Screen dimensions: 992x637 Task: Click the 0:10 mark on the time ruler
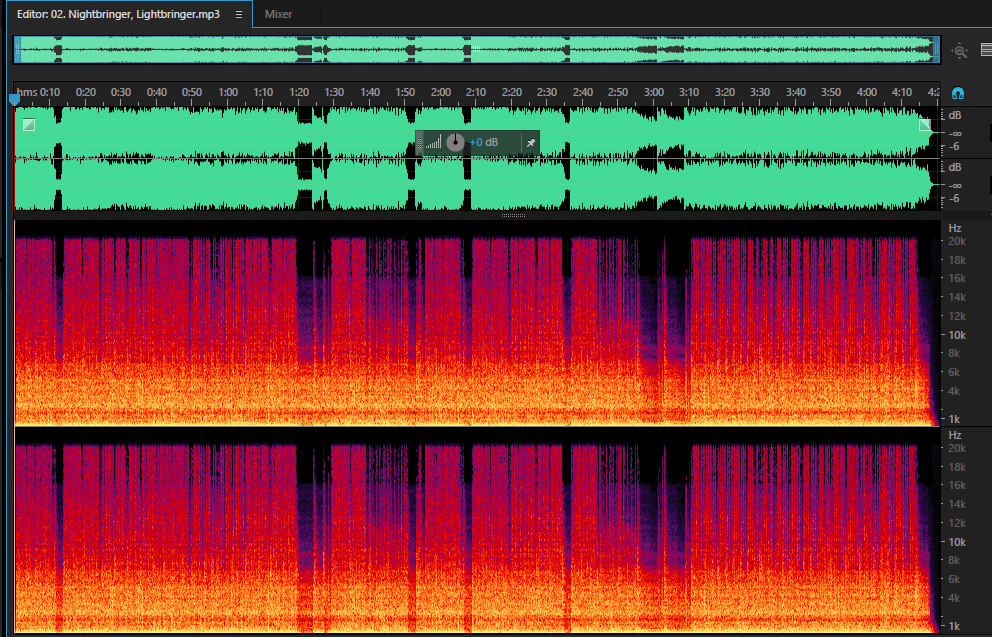click(50, 92)
